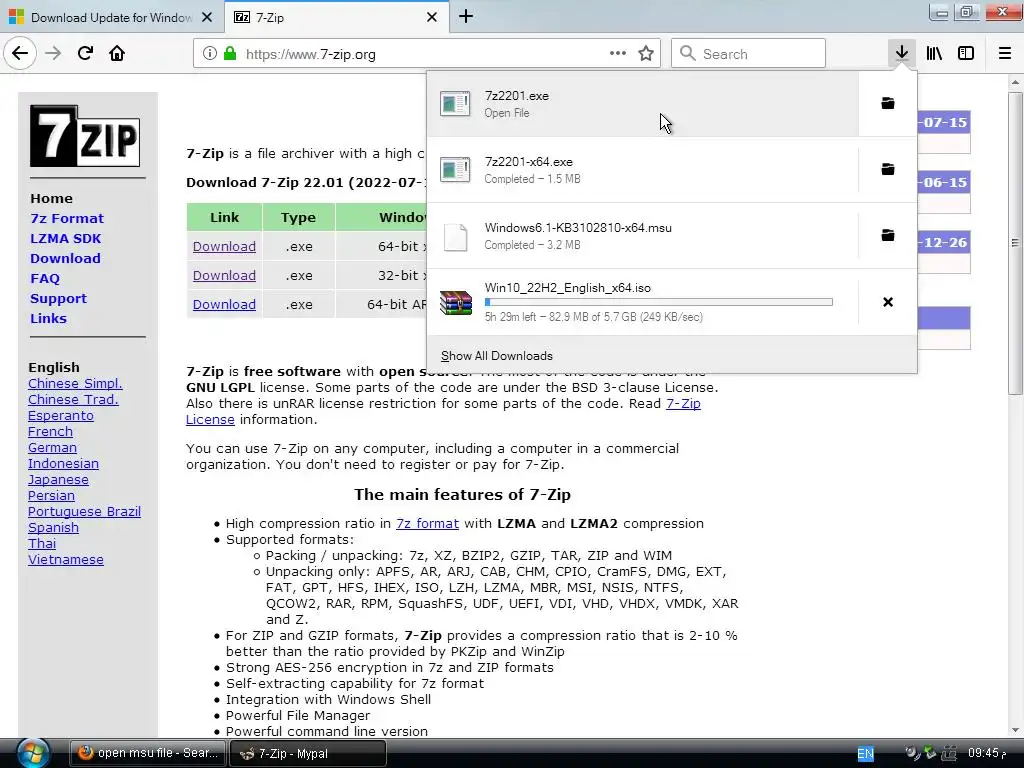Open containing folder for Windows6.1-KB3102810-x64.msu

click(x=888, y=235)
